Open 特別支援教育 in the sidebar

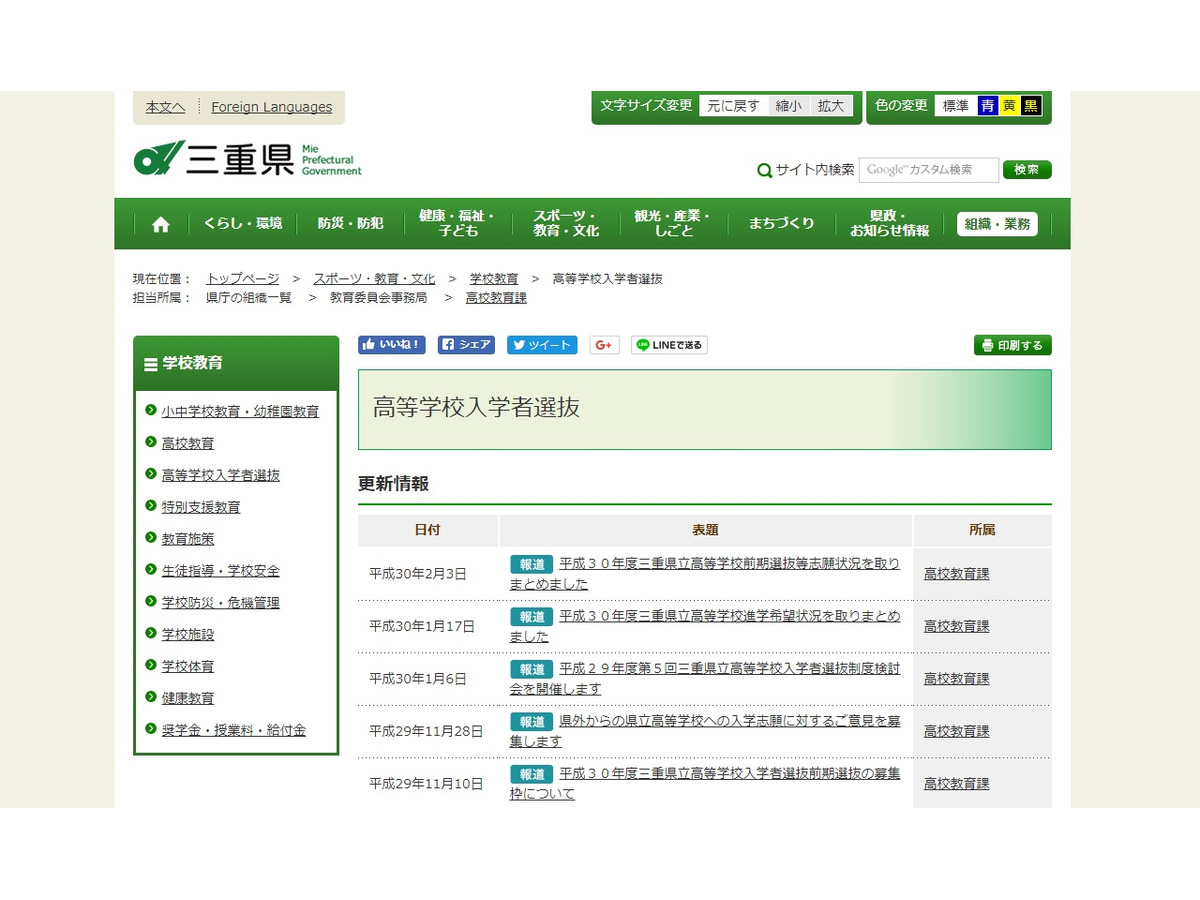[x=201, y=507]
